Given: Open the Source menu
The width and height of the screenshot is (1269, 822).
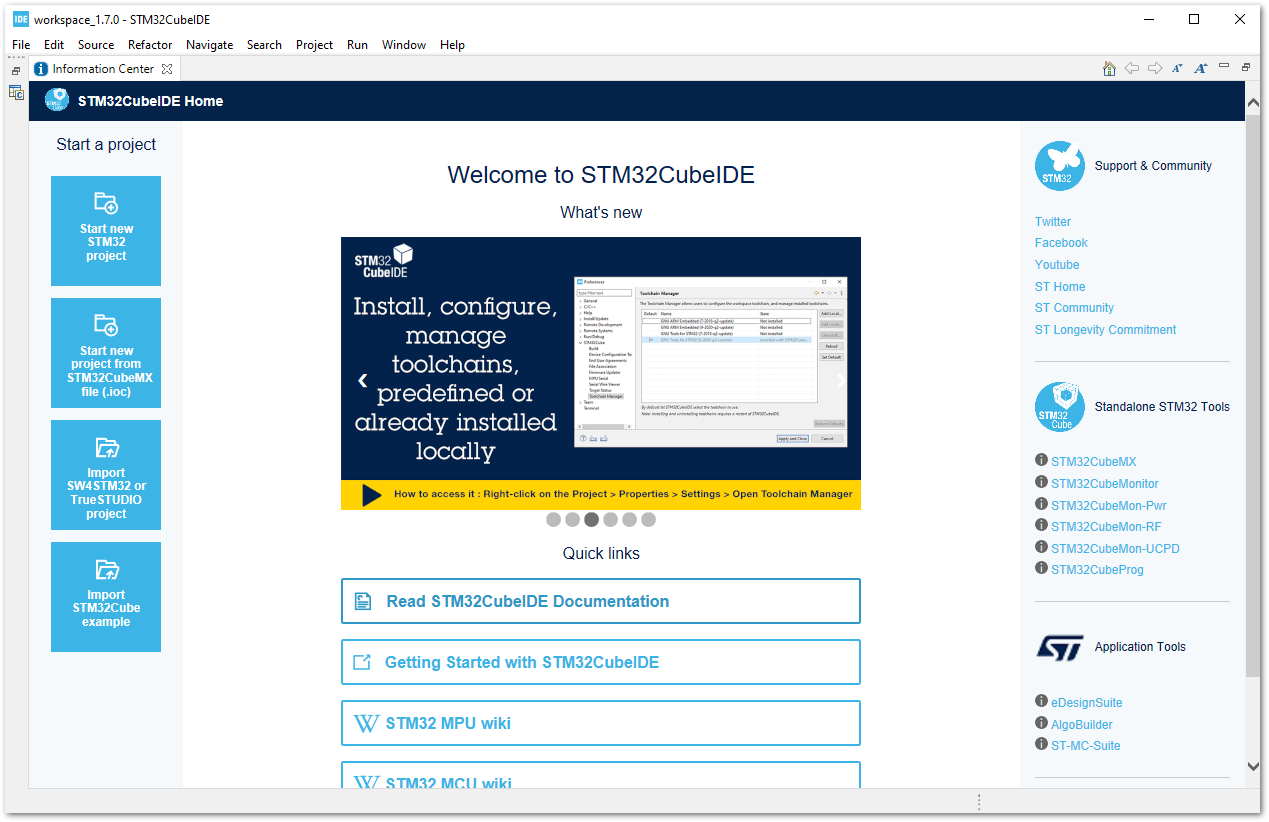Looking at the screenshot, I should (x=96, y=45).
